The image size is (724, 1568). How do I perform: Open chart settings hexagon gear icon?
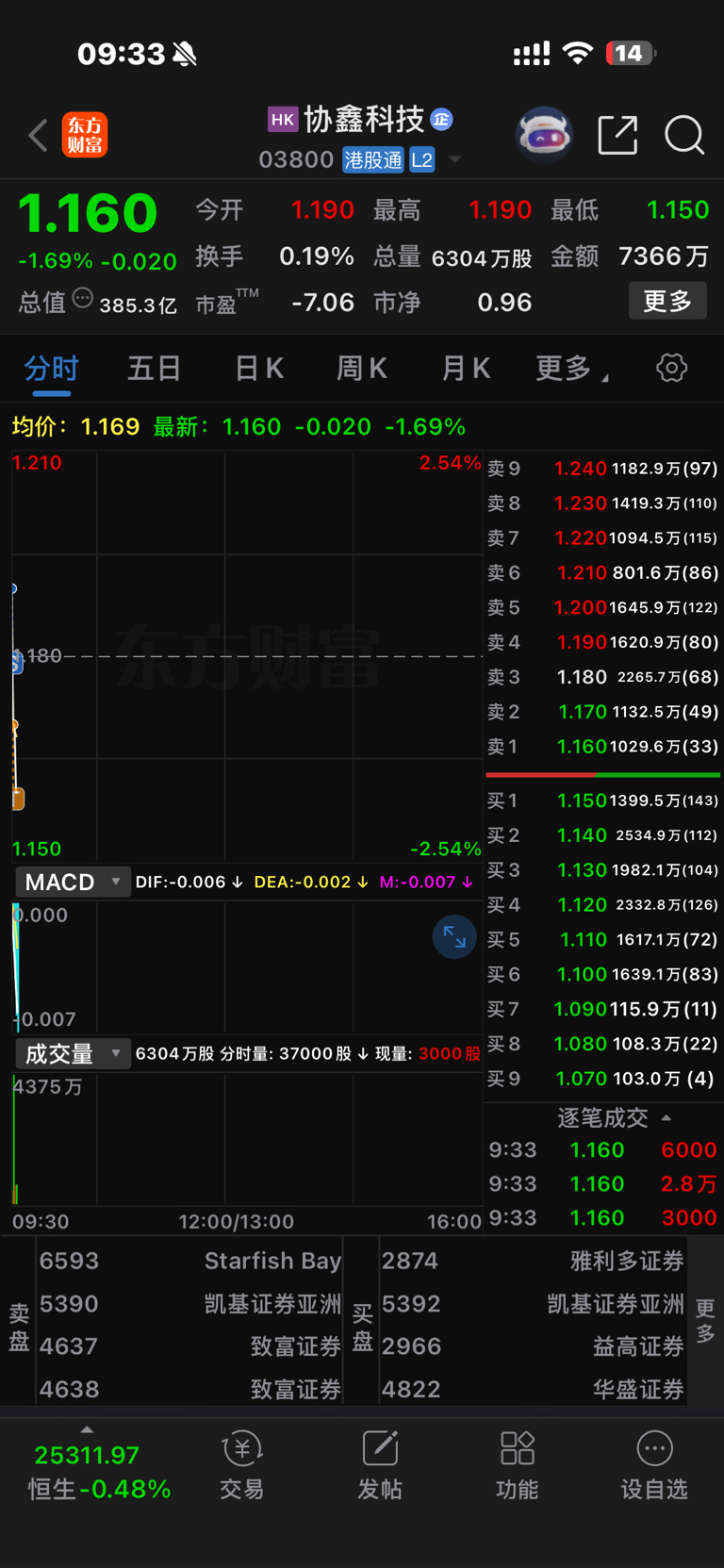(x=671, y=368)
